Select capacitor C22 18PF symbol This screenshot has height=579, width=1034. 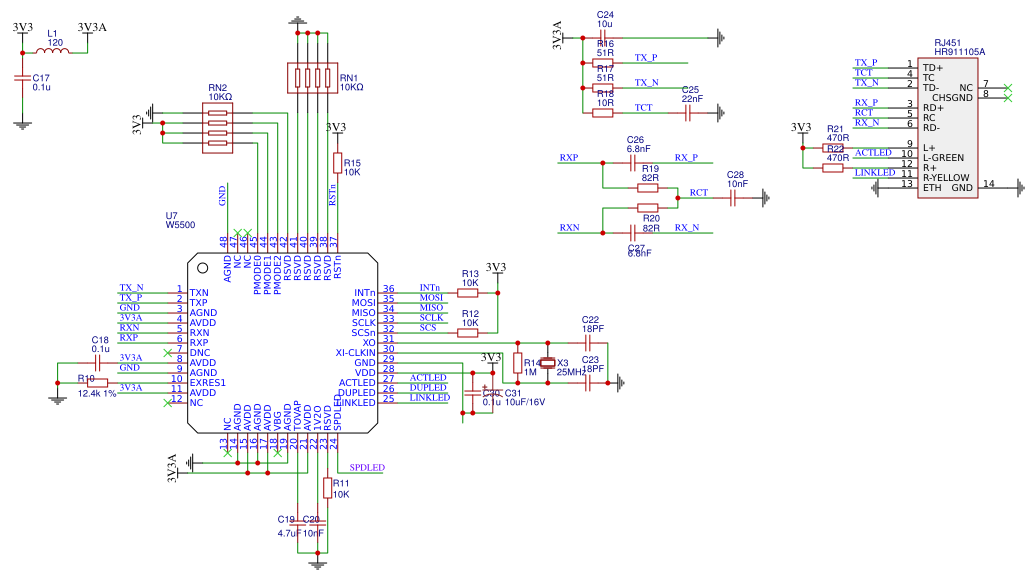point(588,343)
